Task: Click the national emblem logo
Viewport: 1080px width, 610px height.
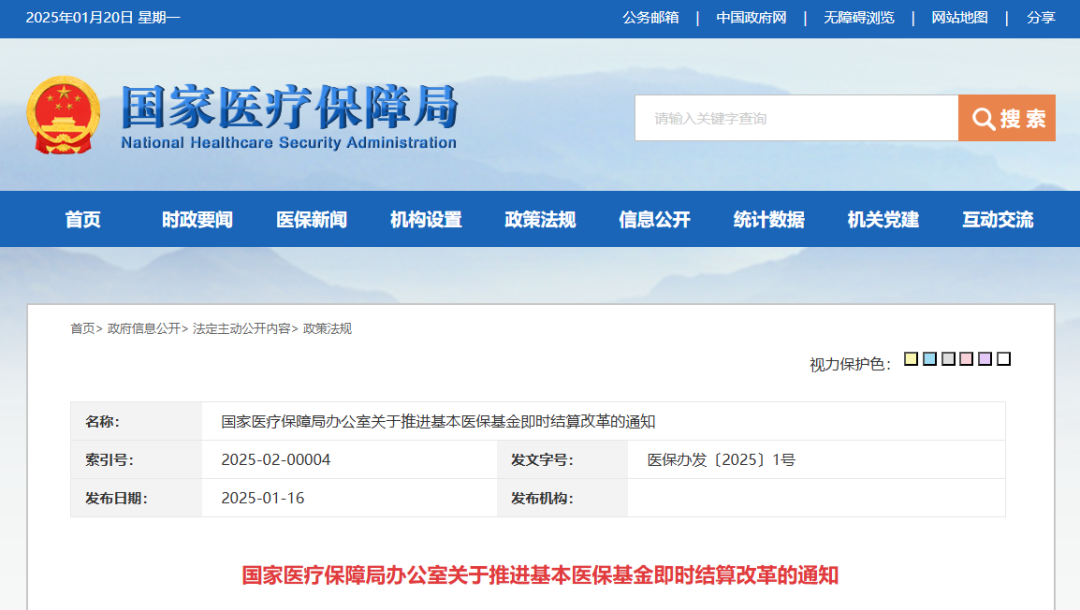Action: pyautogui.click(x=63, y=115)
